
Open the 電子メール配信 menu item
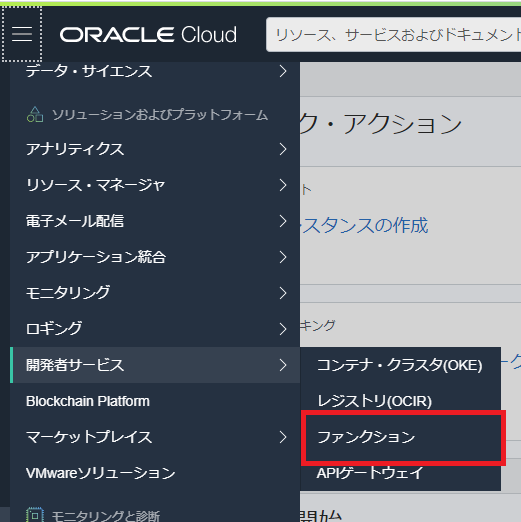click(x=155, y=221)
